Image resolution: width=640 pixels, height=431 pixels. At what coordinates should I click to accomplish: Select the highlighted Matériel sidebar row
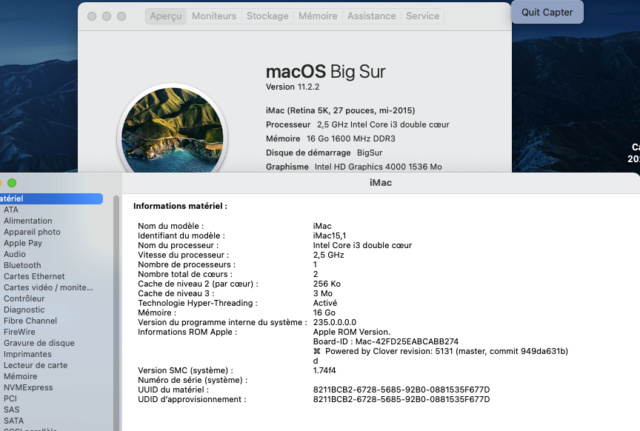point(51,198)
